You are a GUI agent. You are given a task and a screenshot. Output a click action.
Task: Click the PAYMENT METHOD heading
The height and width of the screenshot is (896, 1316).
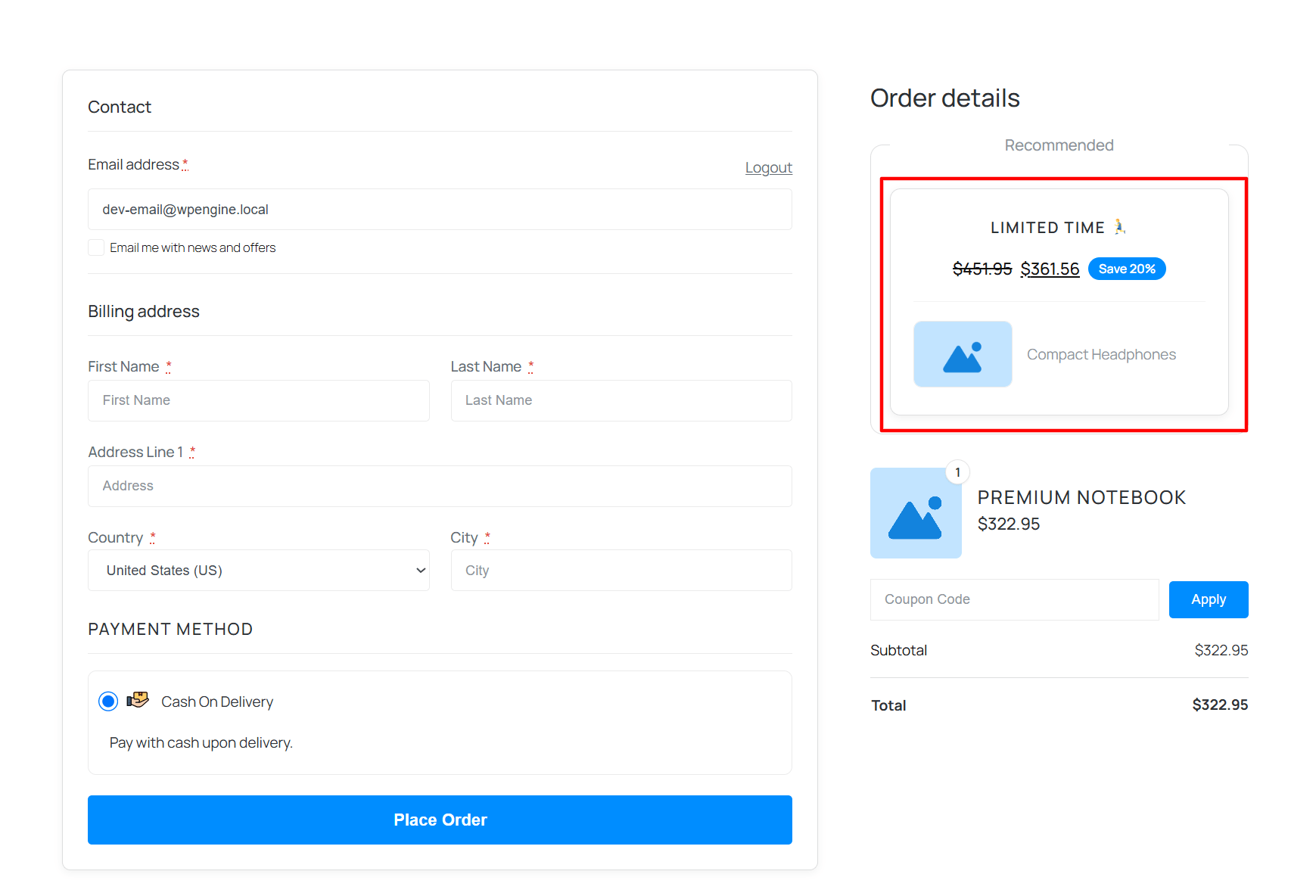[170, 629]
